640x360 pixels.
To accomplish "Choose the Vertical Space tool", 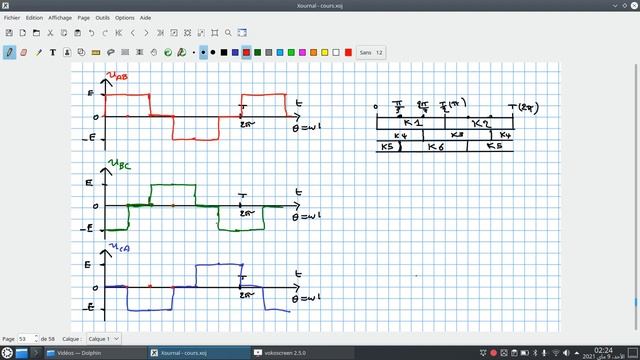I will click(x=140, y=52).
